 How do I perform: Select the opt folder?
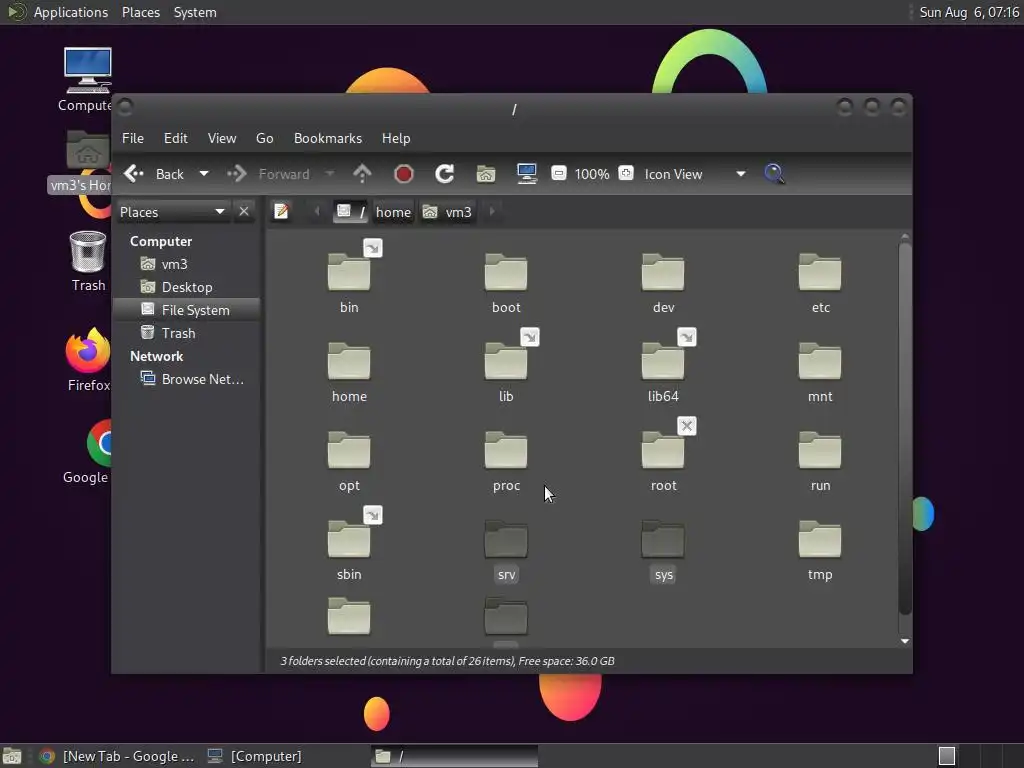349,450
